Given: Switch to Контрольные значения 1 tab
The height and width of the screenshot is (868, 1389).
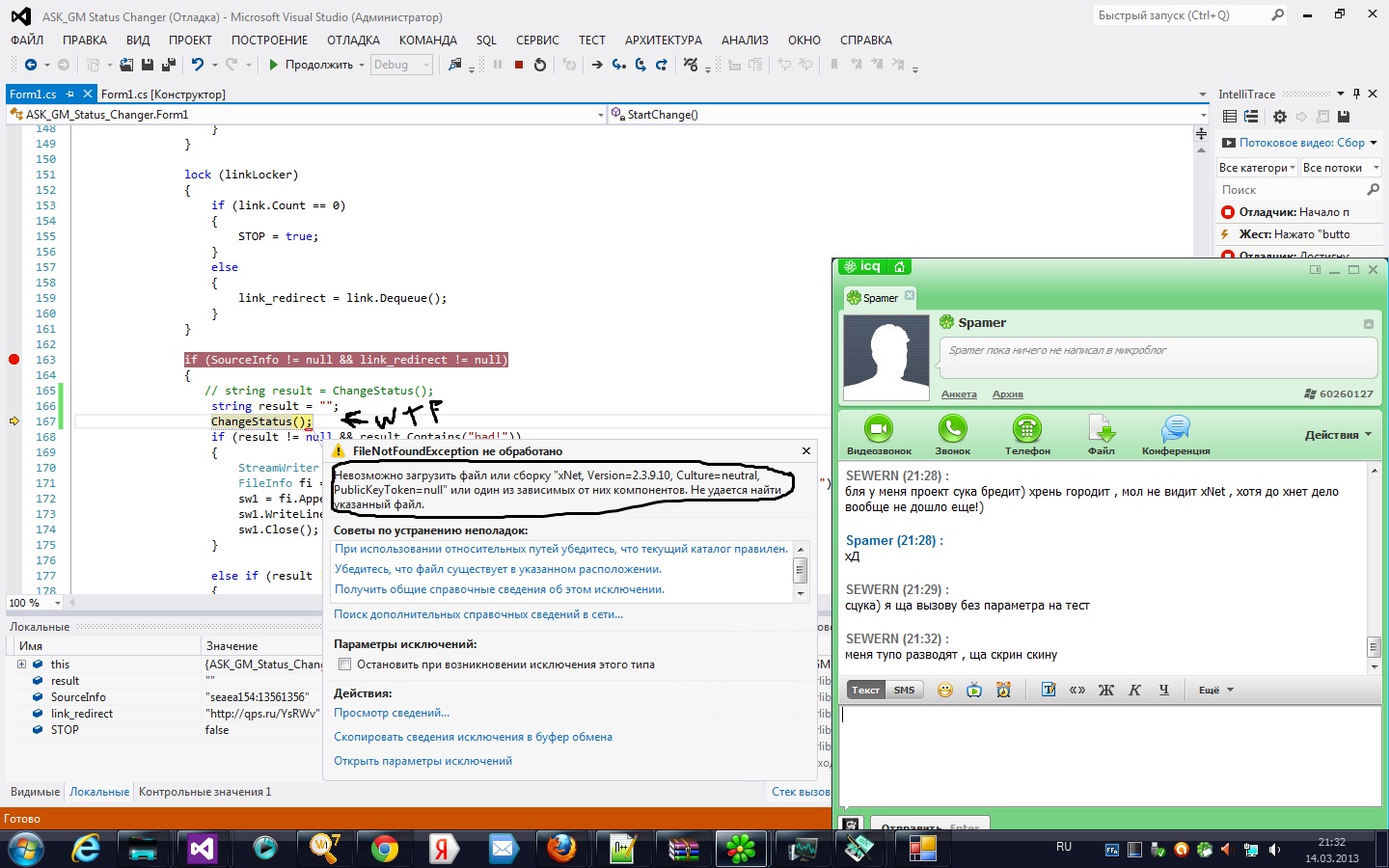Looking at the screenshot, I should [204, 792].
